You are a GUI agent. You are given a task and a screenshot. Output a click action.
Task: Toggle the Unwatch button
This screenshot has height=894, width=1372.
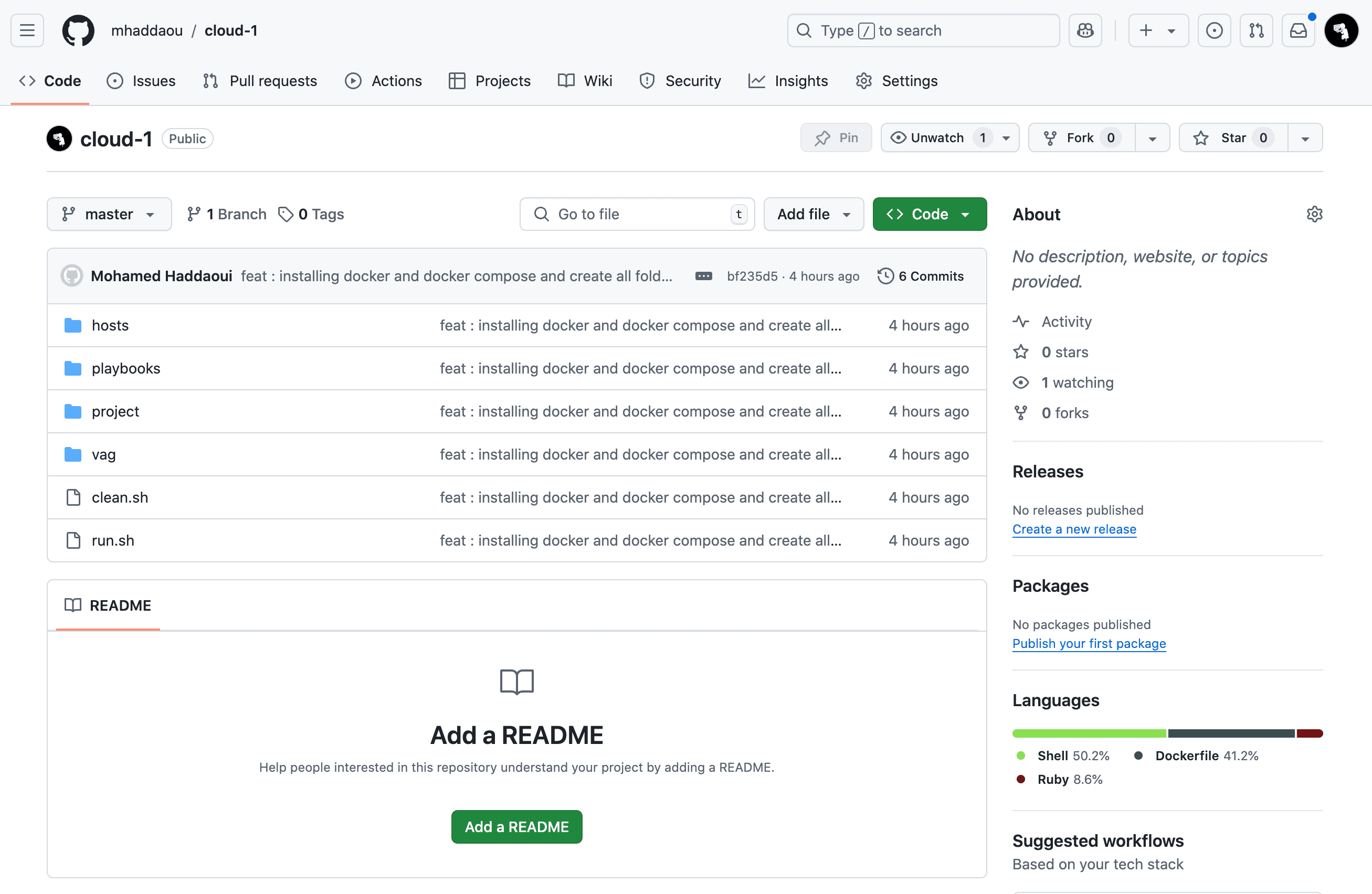pos(937,138)
